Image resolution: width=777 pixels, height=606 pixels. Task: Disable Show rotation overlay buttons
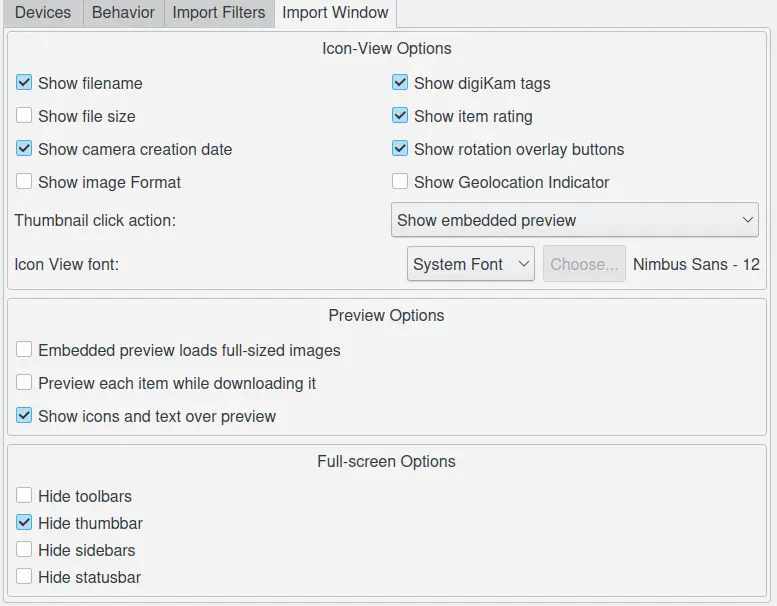coord(400,149)
